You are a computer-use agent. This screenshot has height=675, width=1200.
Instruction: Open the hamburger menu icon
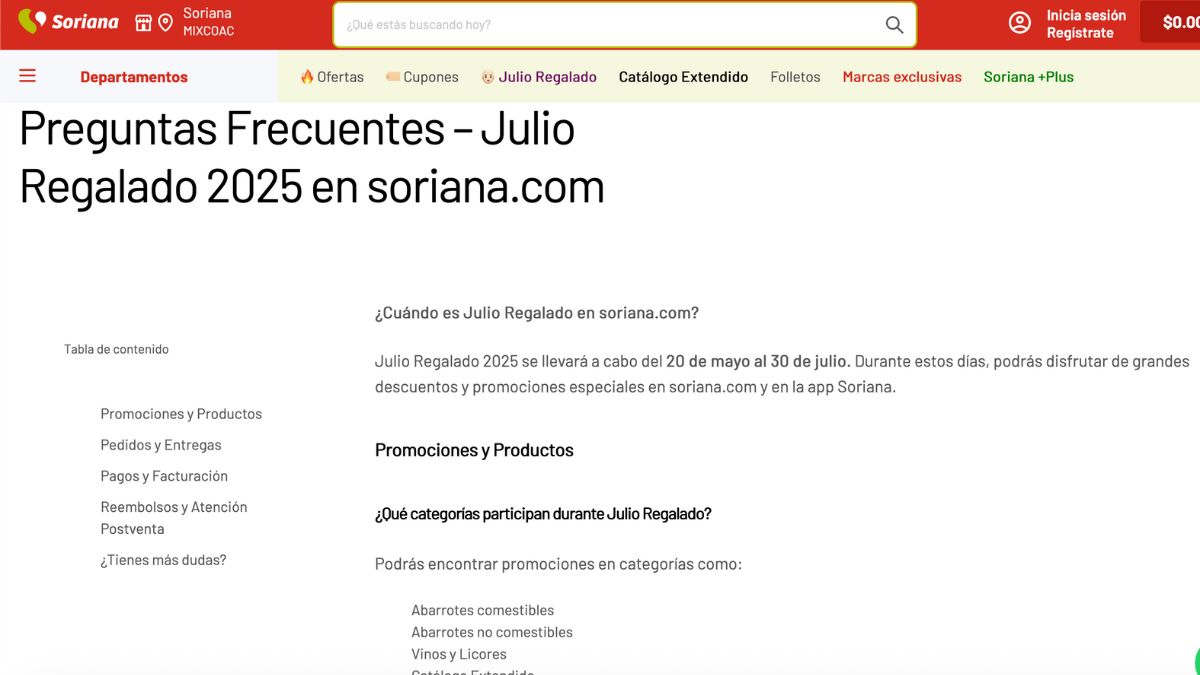coord(28,76)
